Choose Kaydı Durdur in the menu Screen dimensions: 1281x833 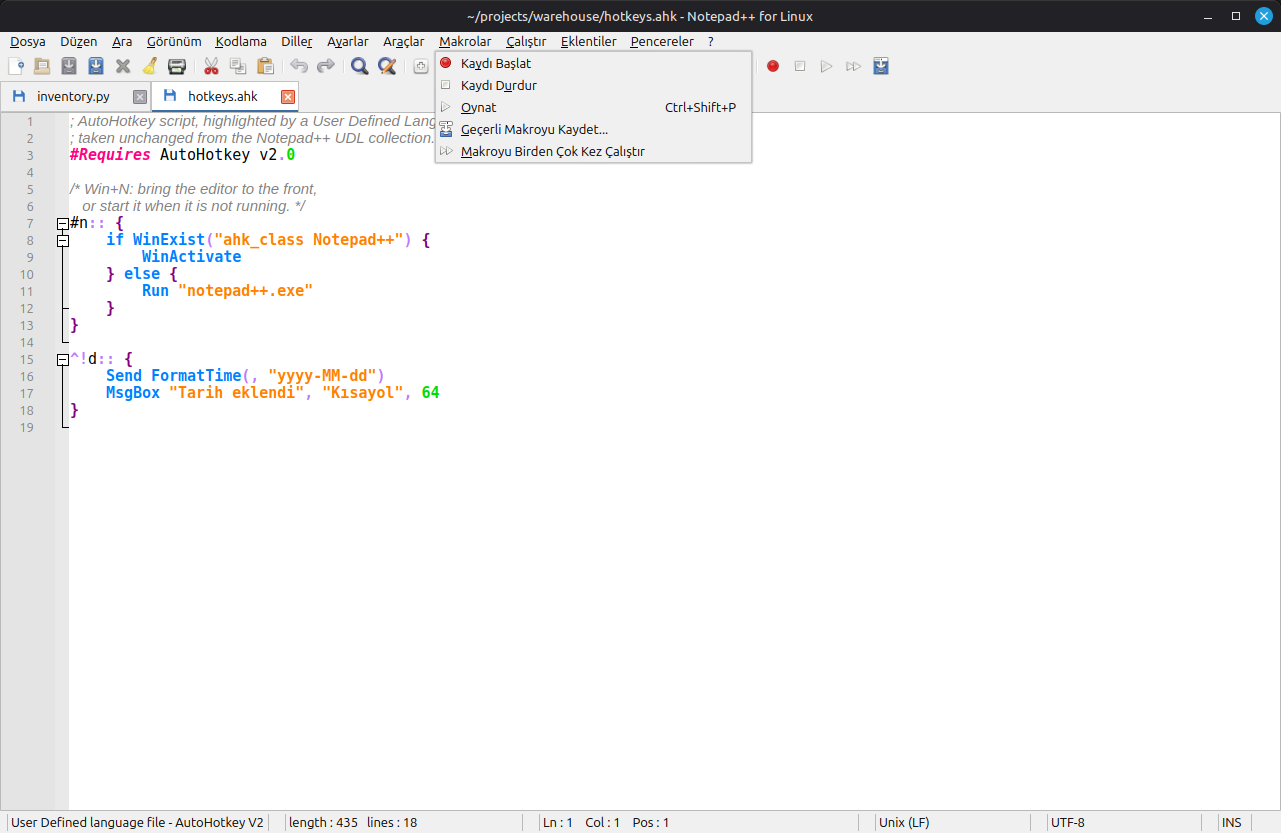pyautogui.click(x=593, y=85)
